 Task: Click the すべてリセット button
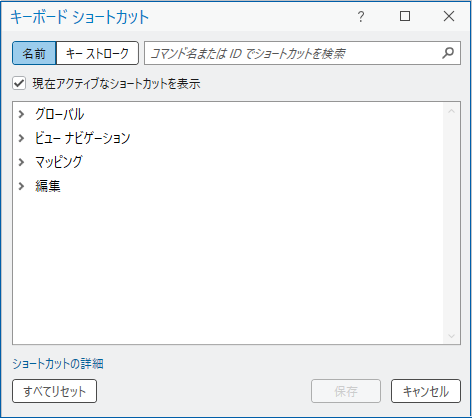point(55,391)
